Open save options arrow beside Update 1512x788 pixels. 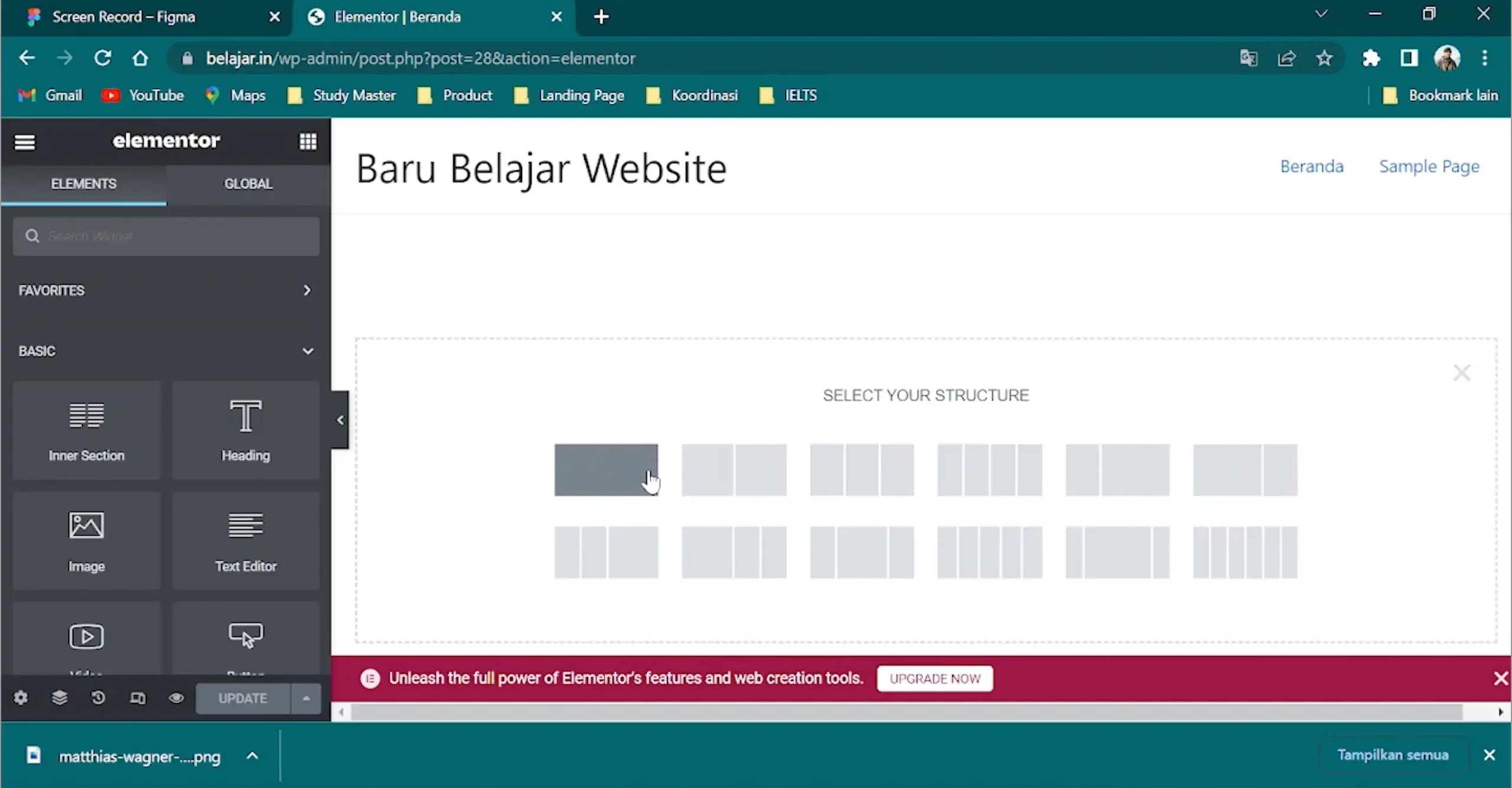tap(306, 698)
